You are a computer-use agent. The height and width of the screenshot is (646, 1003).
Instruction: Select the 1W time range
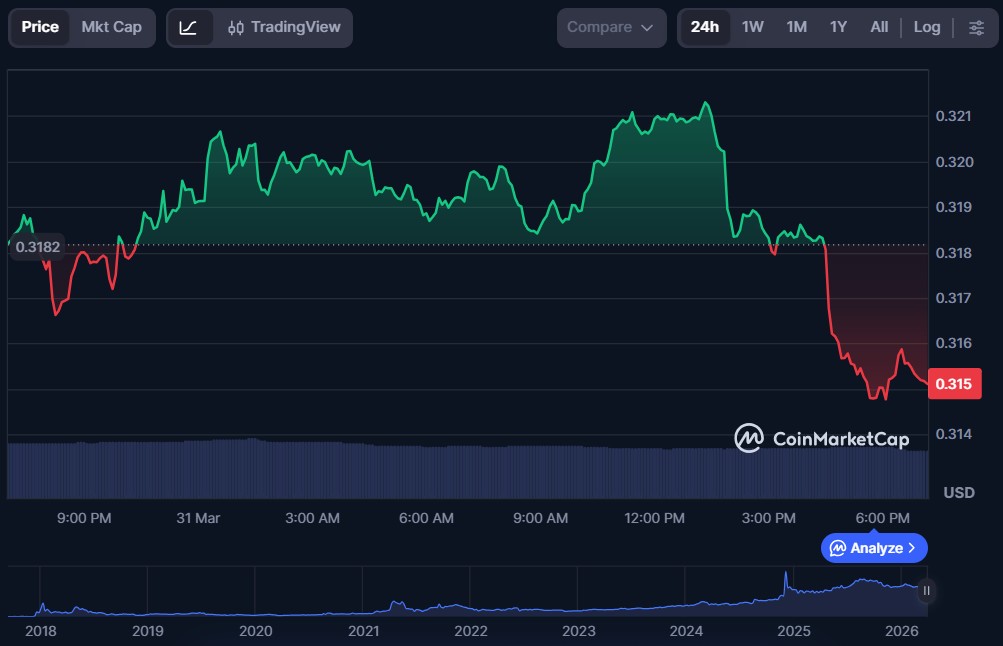tap(752, 27)
